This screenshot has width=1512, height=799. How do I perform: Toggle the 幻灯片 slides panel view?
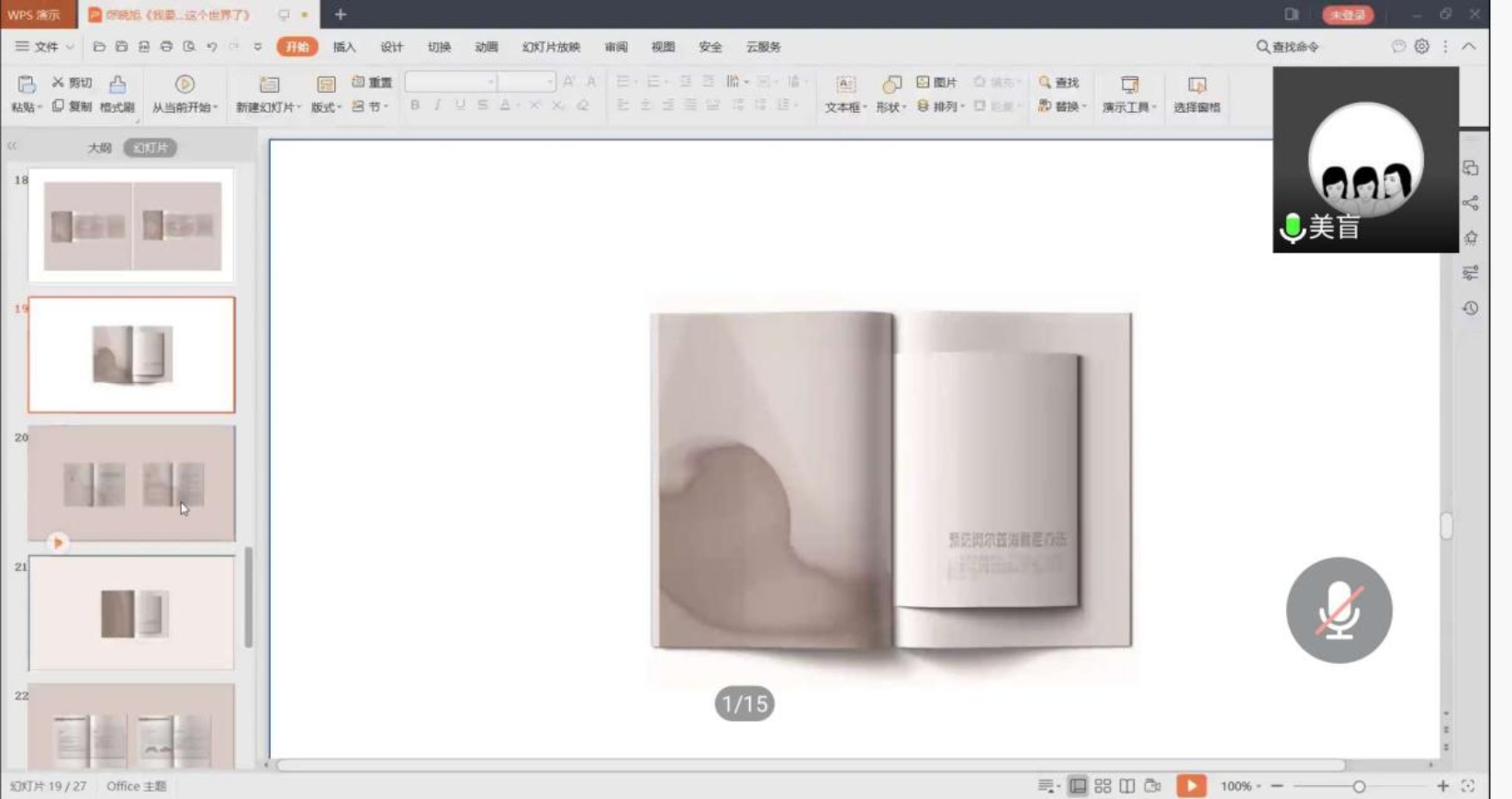[151, 148]
